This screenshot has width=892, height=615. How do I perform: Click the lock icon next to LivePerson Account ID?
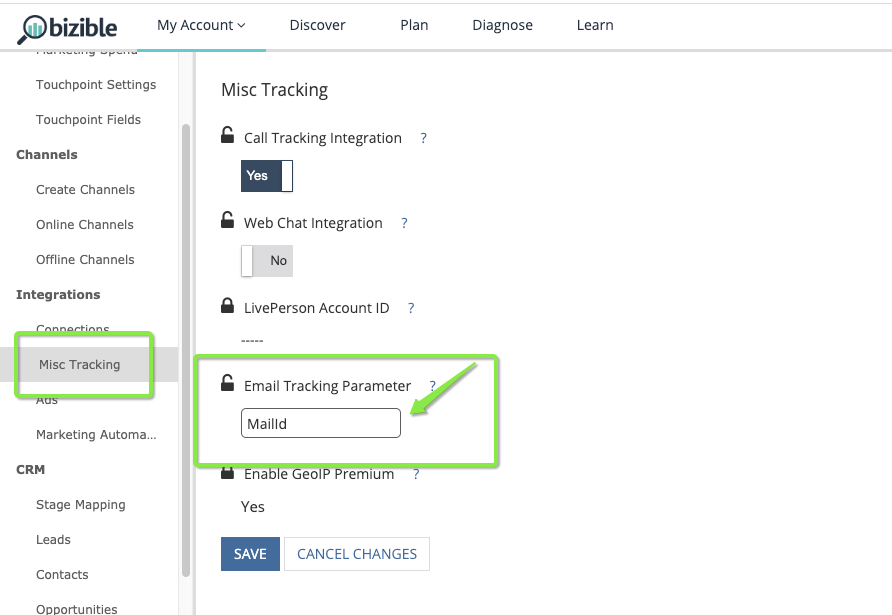point(228,306)
